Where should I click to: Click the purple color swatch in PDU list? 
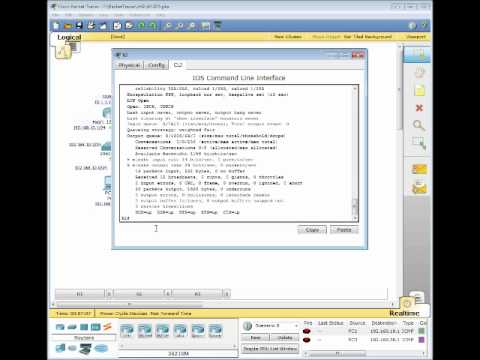[422, 340]
